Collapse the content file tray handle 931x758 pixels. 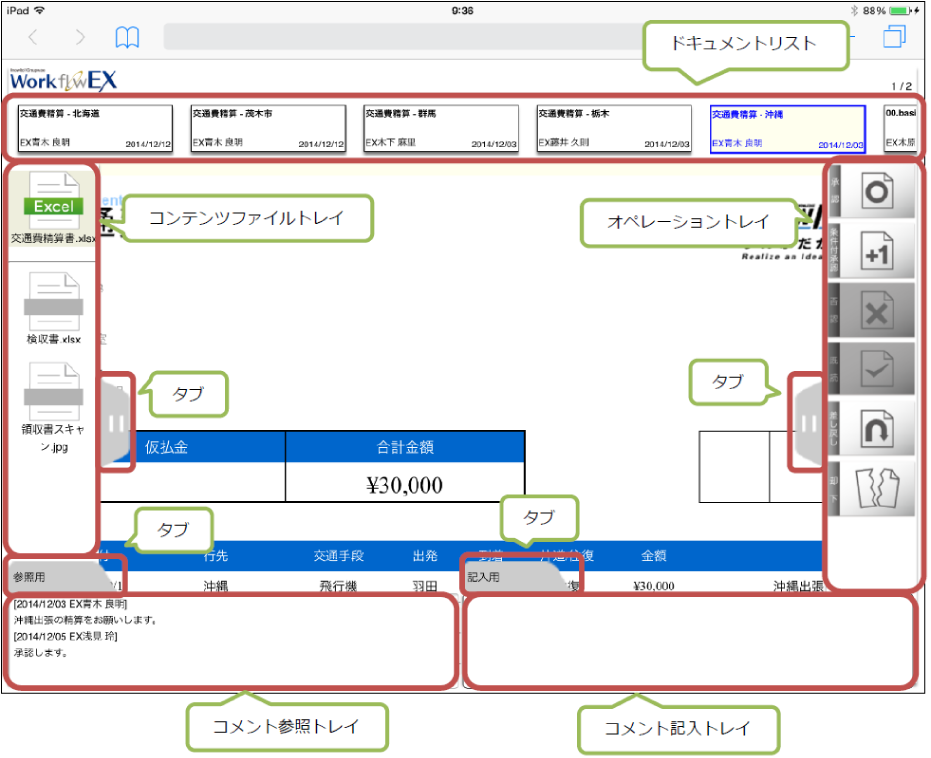pyautogui.click(x=116, y=424)
